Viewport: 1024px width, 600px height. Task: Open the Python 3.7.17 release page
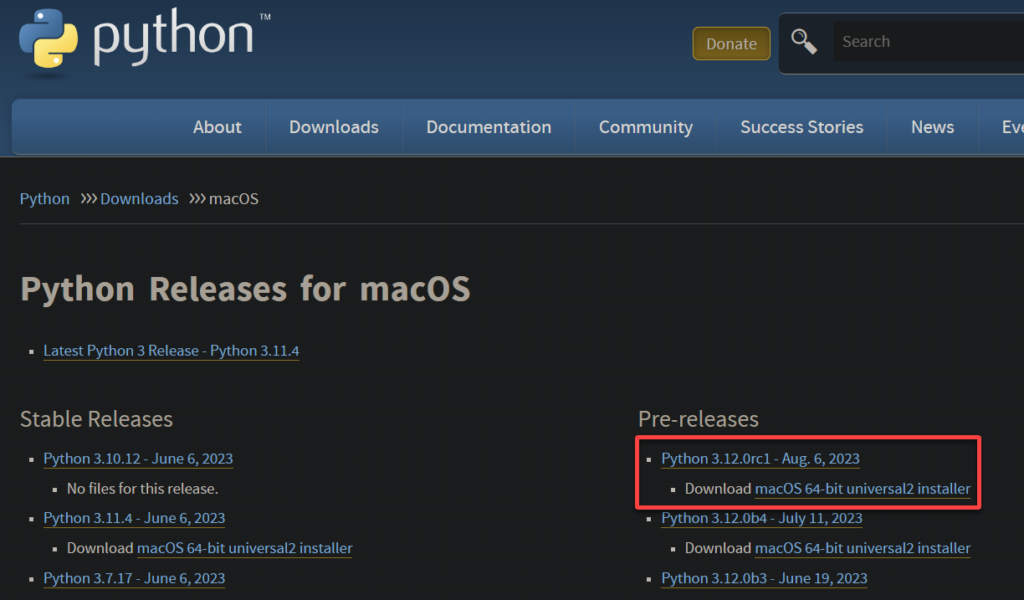point(133,578)
